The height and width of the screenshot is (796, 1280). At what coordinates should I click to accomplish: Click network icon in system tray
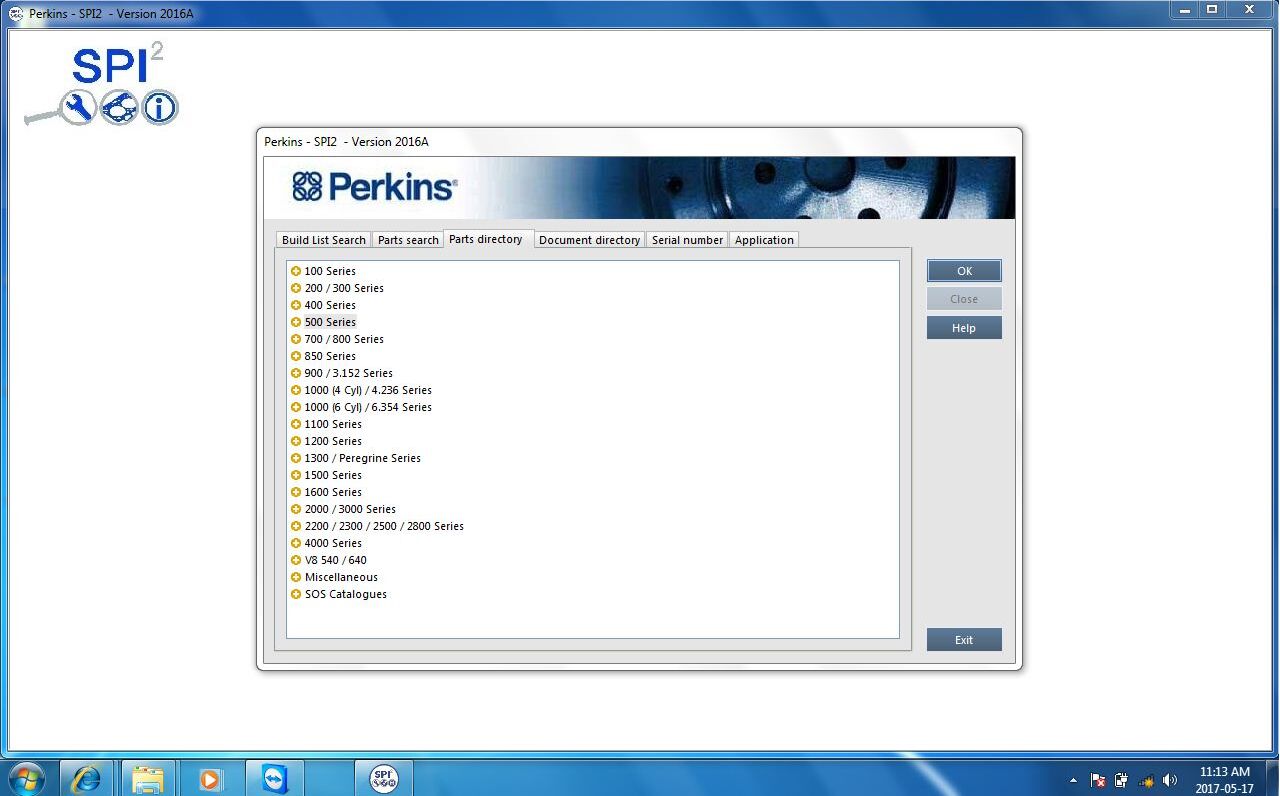[x=1146, y=780]
